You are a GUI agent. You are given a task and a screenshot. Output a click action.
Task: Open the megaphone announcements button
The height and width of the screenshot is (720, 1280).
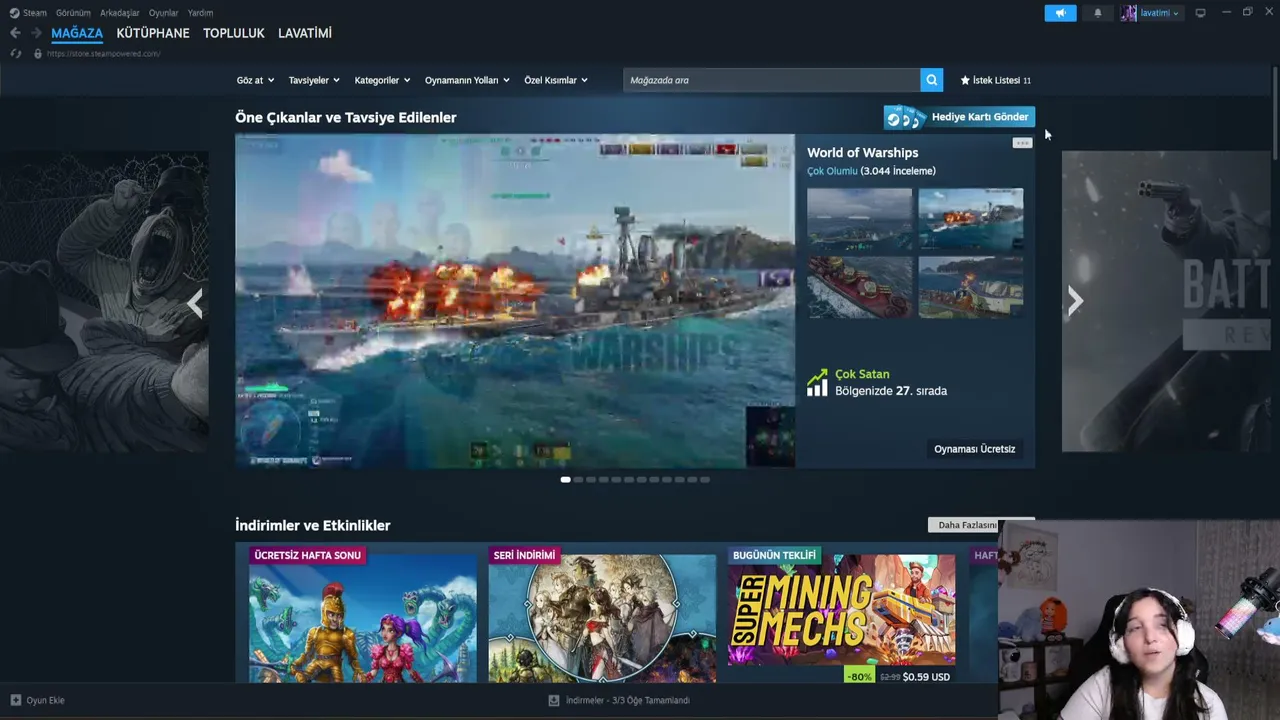point(1060,13)
